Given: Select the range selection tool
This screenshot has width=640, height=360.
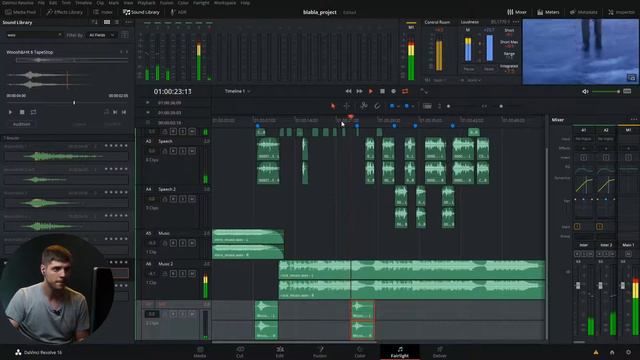Looking at the screenshot, I should tap(347, 106).
